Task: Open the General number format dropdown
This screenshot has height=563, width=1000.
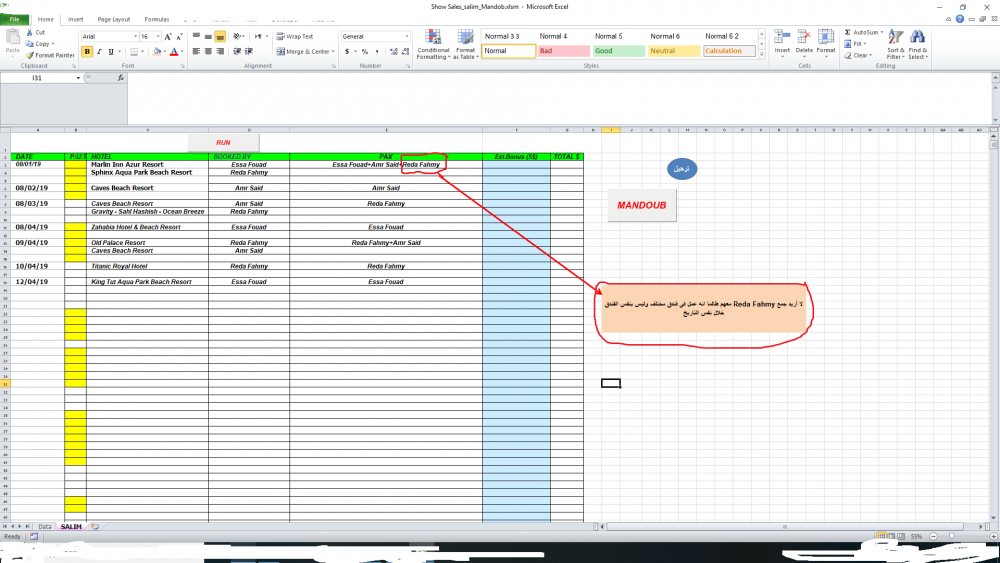Action: [x=407, y=37]
